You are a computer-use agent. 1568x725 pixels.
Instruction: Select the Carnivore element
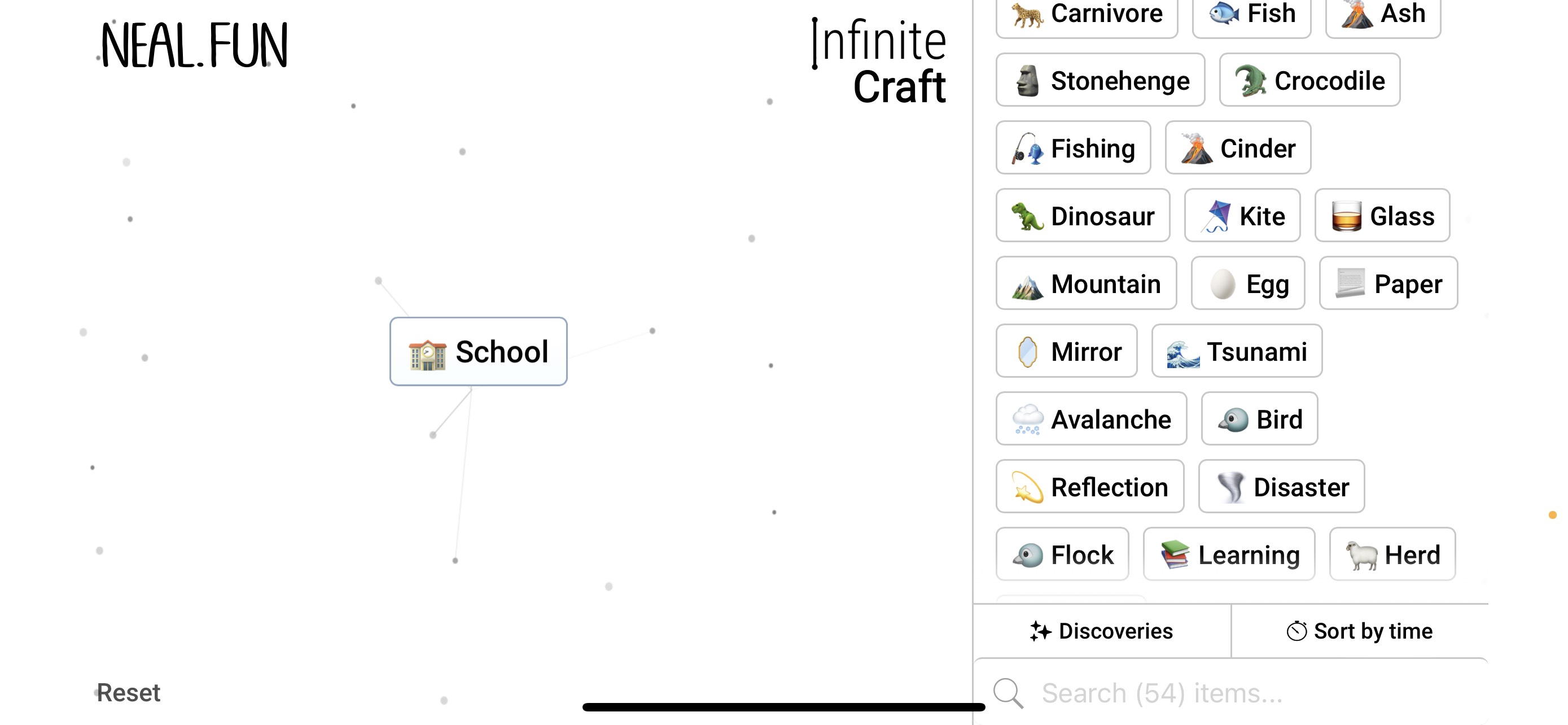(x=1087, y=14)
